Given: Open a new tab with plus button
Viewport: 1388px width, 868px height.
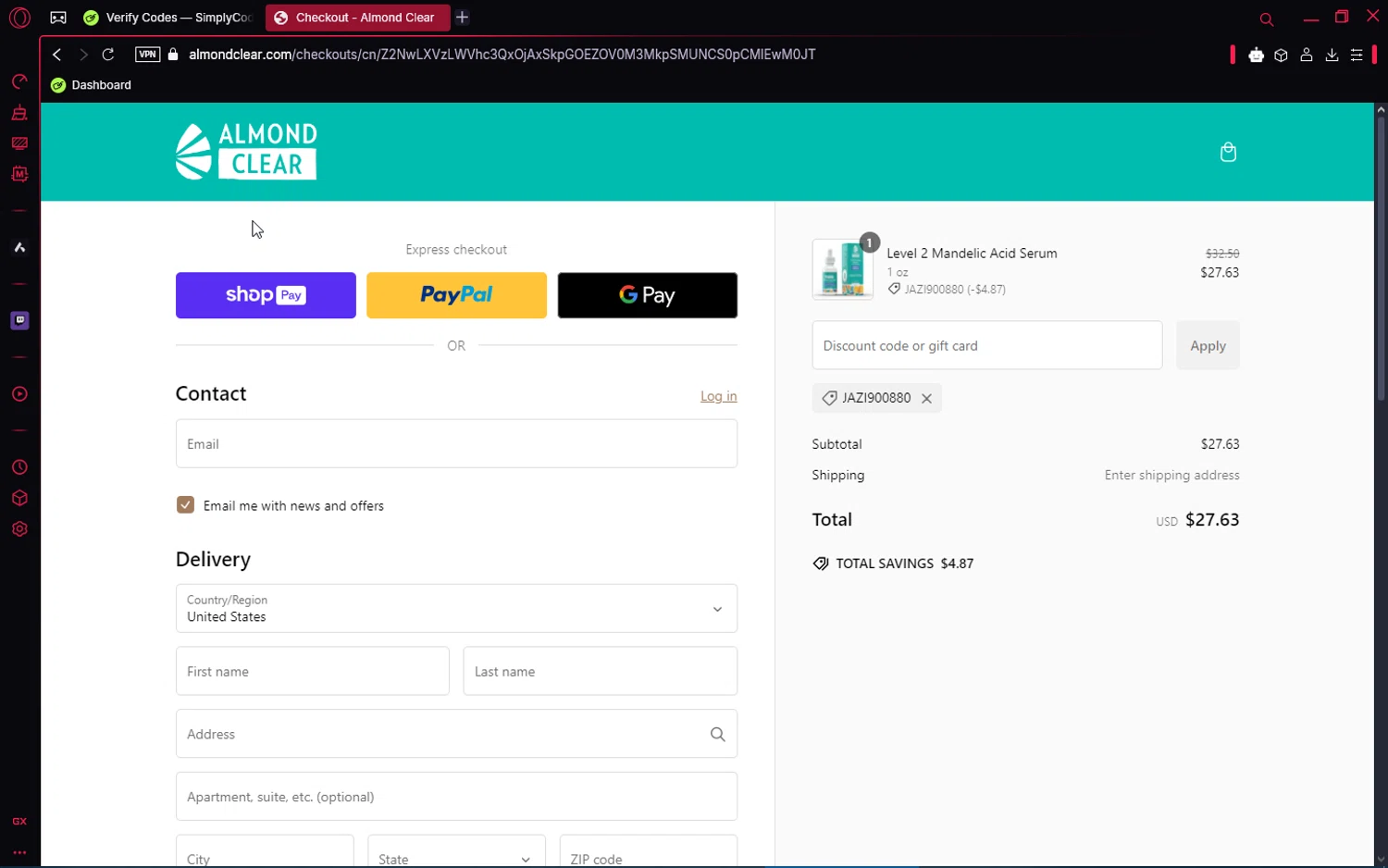Looking at the screenshot, I should coord(462,18).
